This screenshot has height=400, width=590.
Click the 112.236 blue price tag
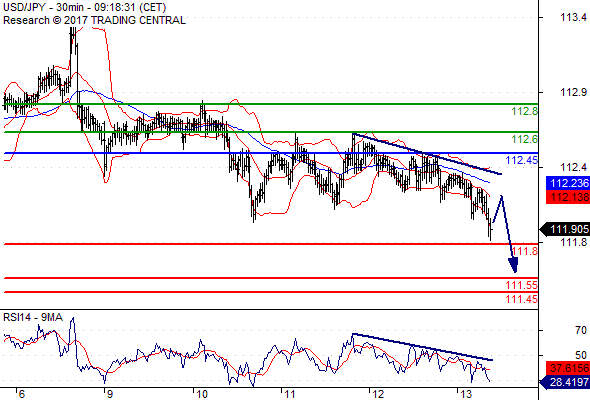coord(568,183)
